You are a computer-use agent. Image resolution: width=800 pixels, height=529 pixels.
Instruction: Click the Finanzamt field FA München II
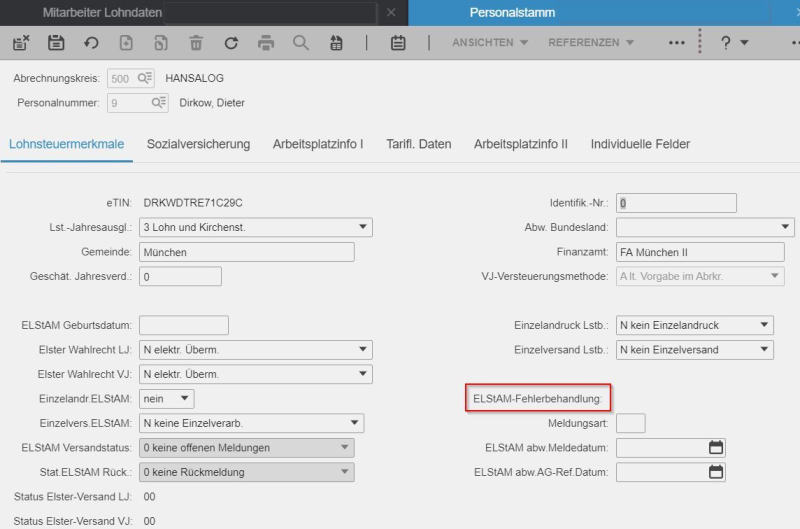point(700,252)
